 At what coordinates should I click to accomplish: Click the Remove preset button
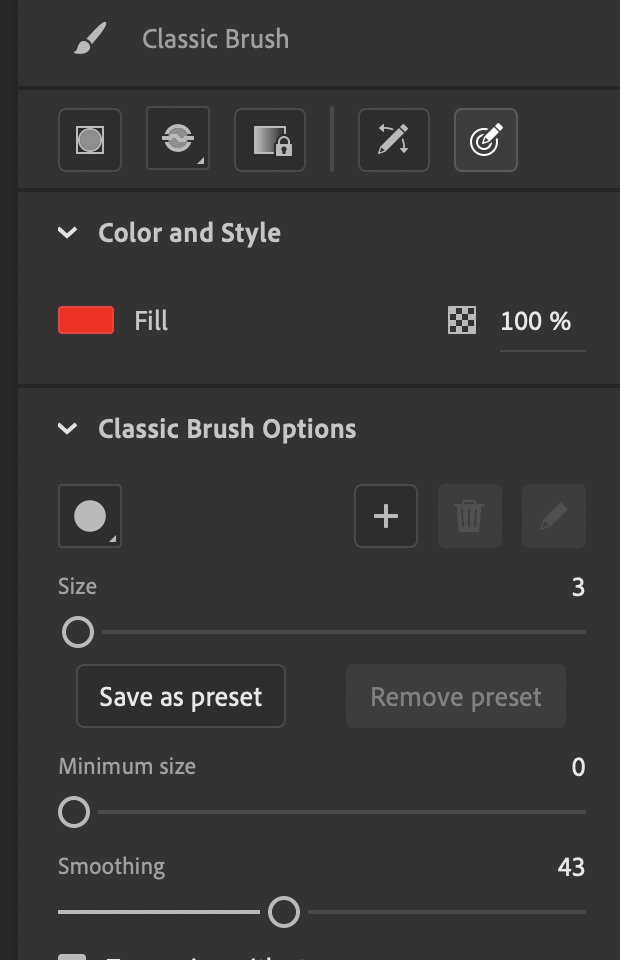pos(455,696)
